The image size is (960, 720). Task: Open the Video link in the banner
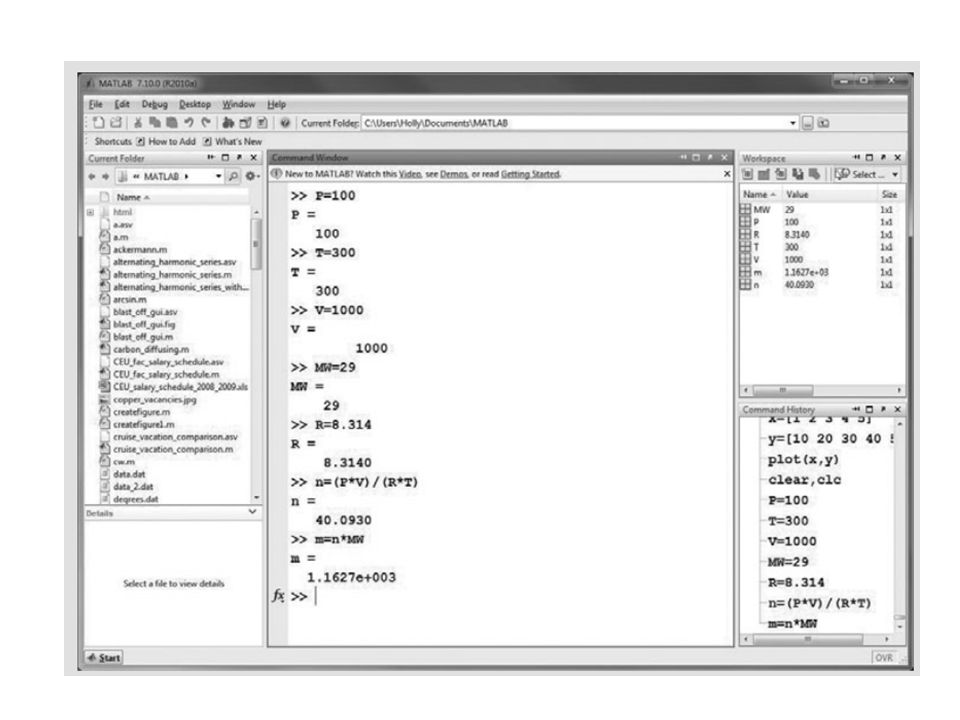(x=410, y=174)
